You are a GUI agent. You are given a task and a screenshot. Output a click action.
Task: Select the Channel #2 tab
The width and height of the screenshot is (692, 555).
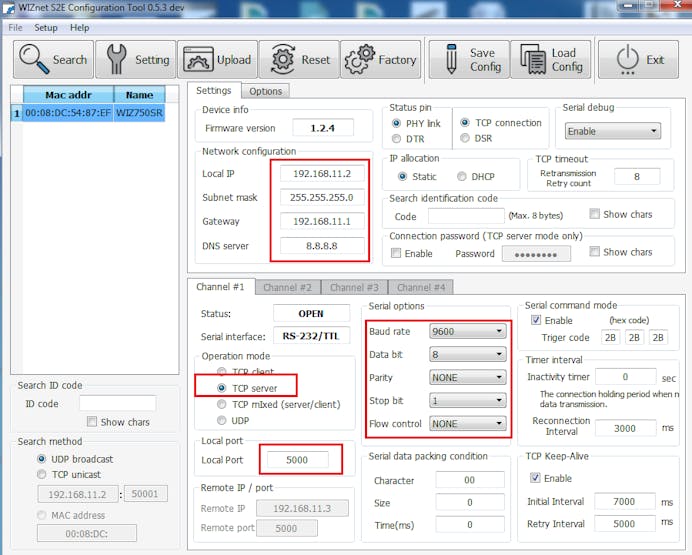(x=287, y=288)
